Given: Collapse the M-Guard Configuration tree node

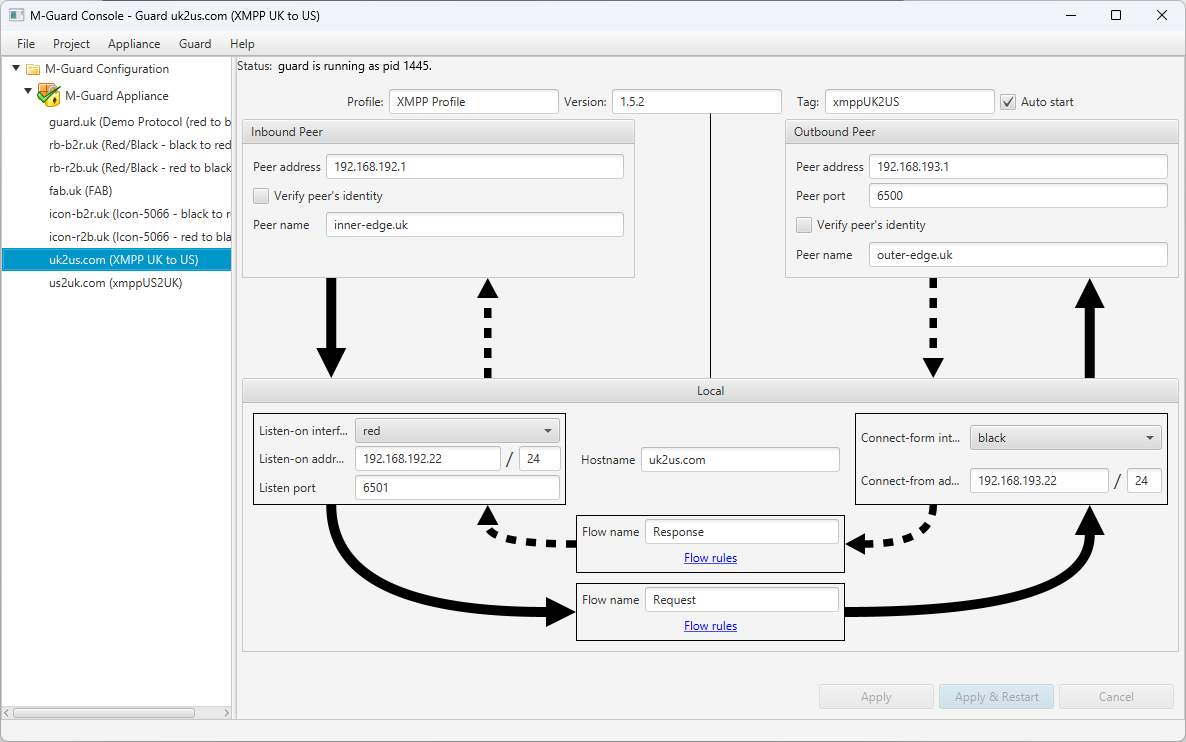Looking at the screenshot, I should coord(16,68).
